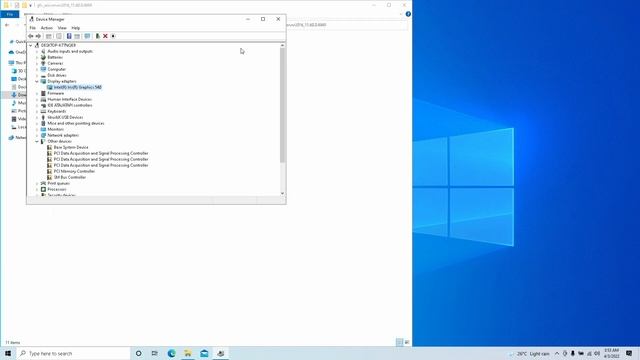
Task: Open Task View from the taskbar
Action: [x=155, y=353]
